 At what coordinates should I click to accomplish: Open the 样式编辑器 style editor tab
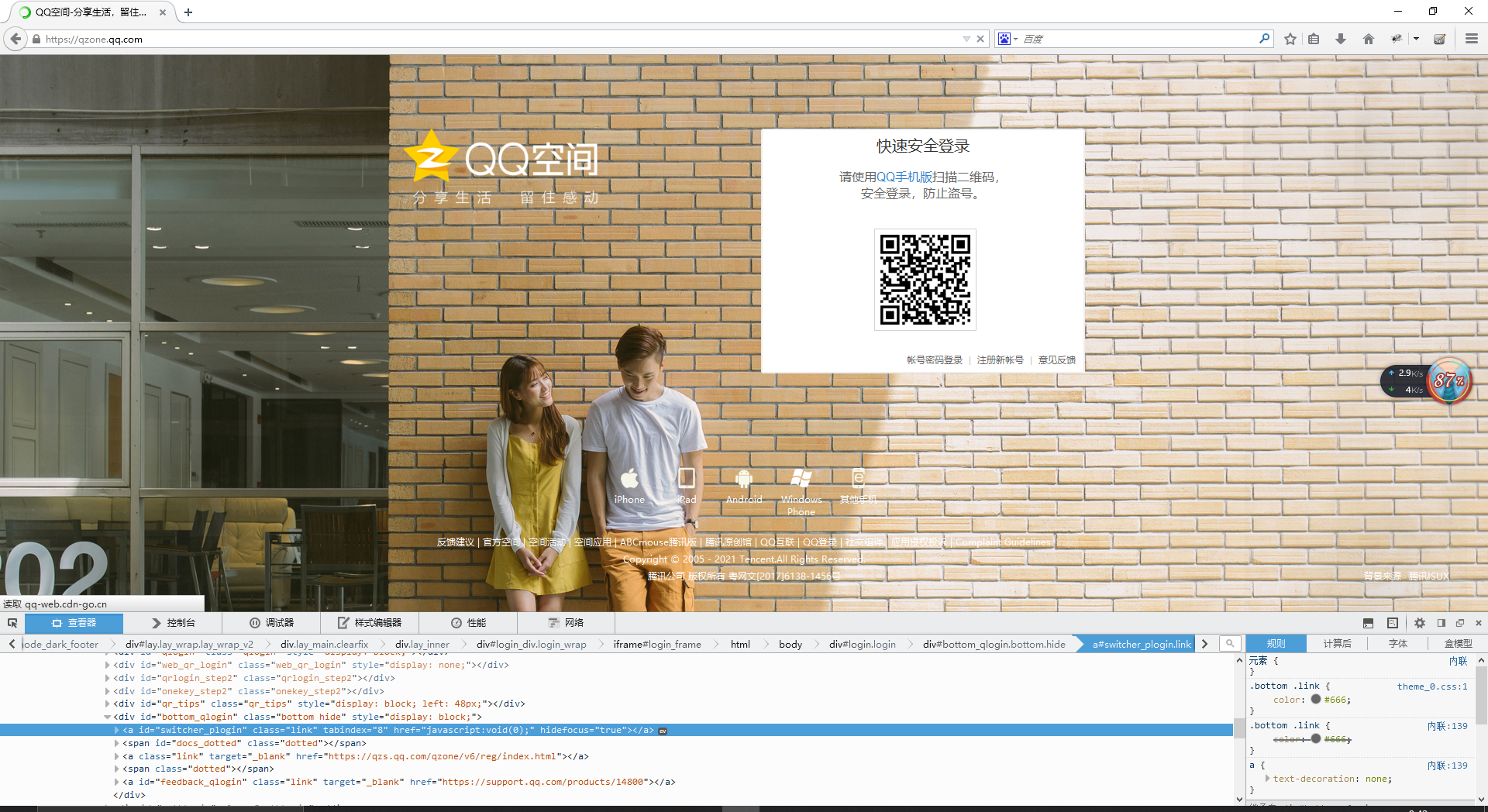point(370,623)
